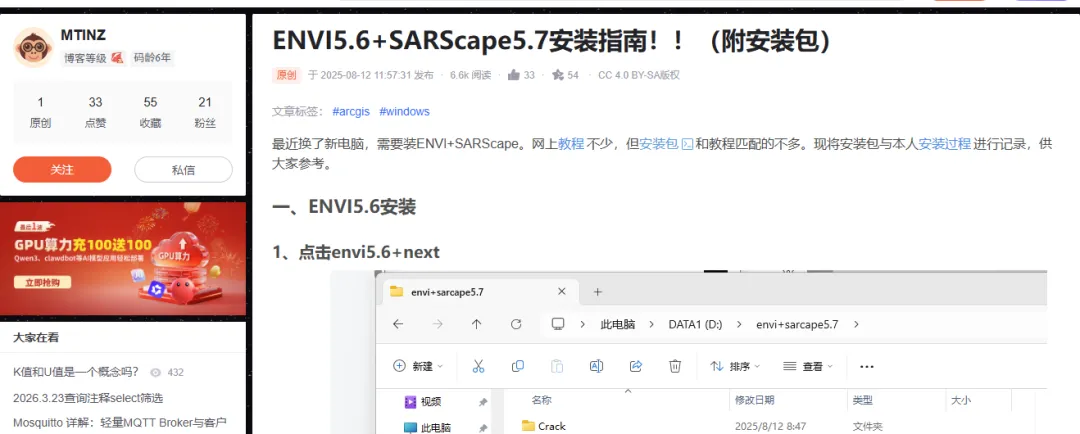
Task: Open the GPU算力 promotion banner
Action: coord(123,258)
